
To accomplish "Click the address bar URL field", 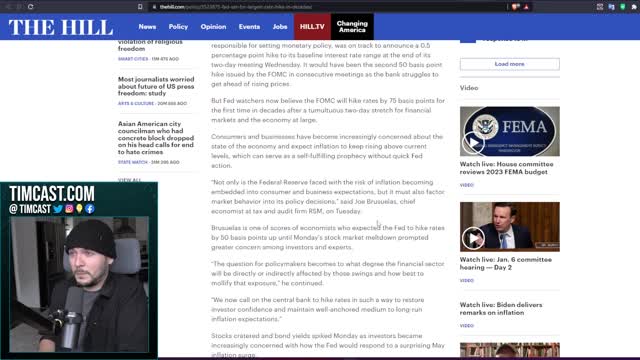I will [x=327, y=7].
